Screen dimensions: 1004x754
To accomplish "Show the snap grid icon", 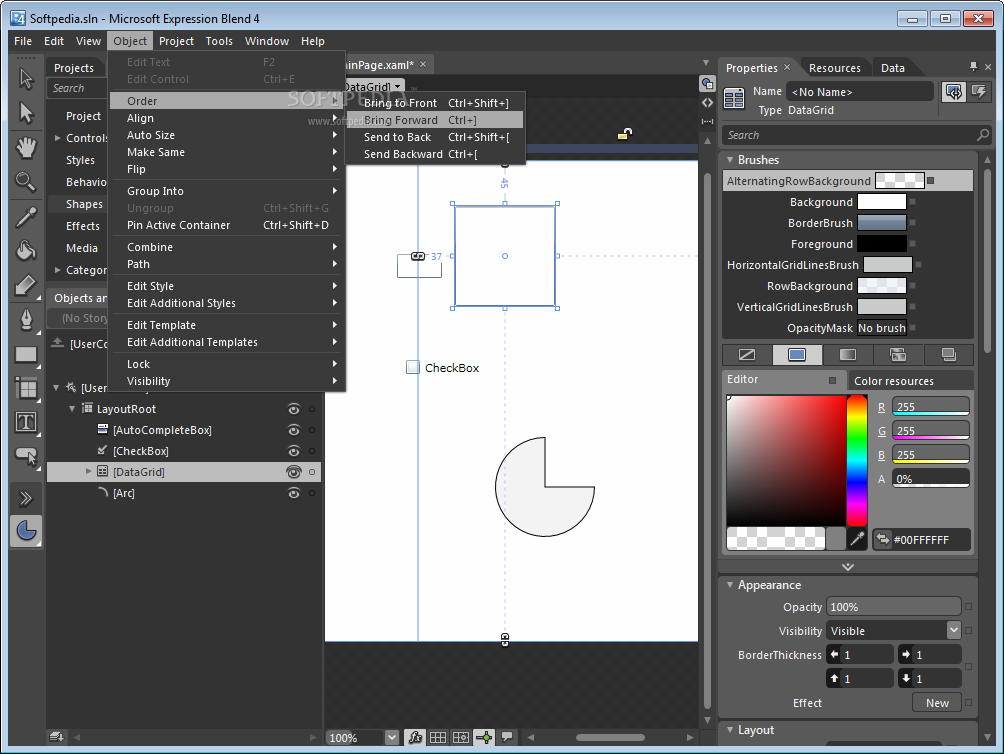I will click(438, 737).
